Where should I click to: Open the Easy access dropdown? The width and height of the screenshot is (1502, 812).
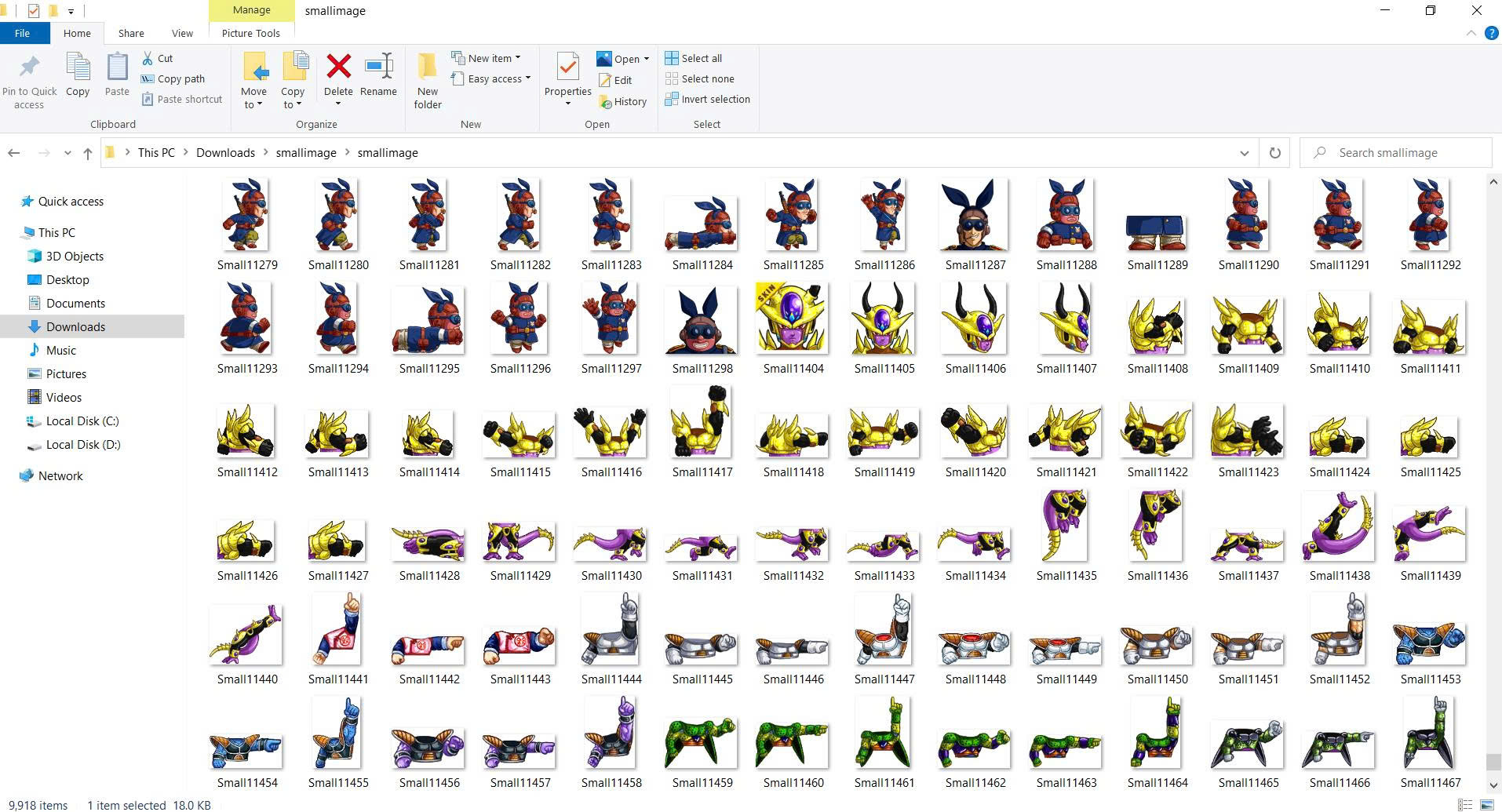[491, 78]
